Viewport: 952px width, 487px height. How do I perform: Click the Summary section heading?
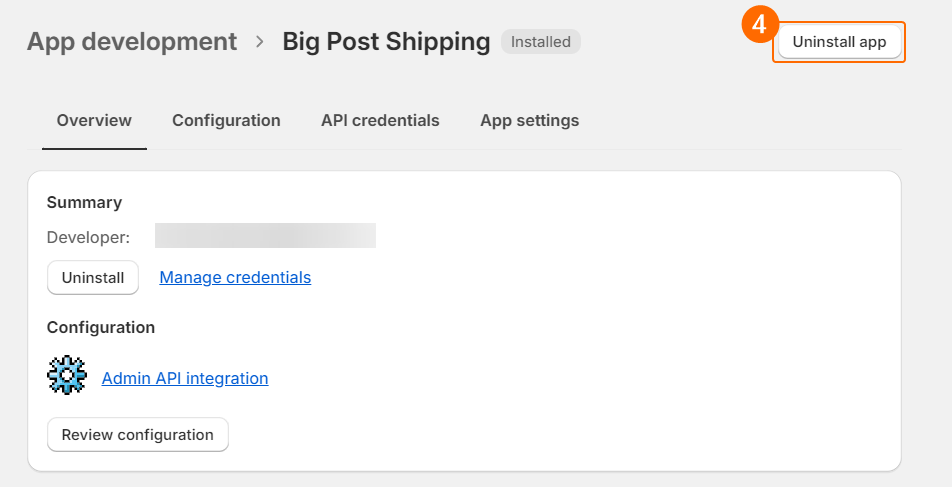tap(84, 202)
